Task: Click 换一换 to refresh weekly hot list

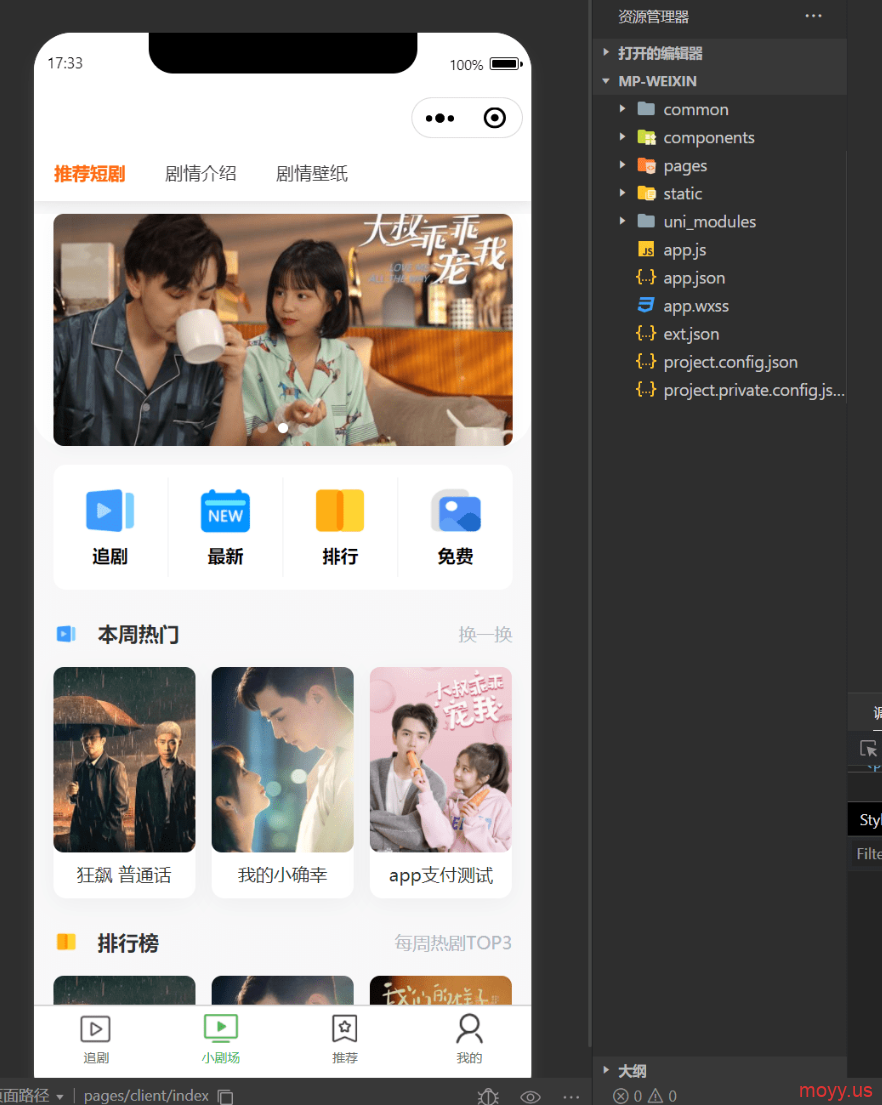Action: coord(485,634)
